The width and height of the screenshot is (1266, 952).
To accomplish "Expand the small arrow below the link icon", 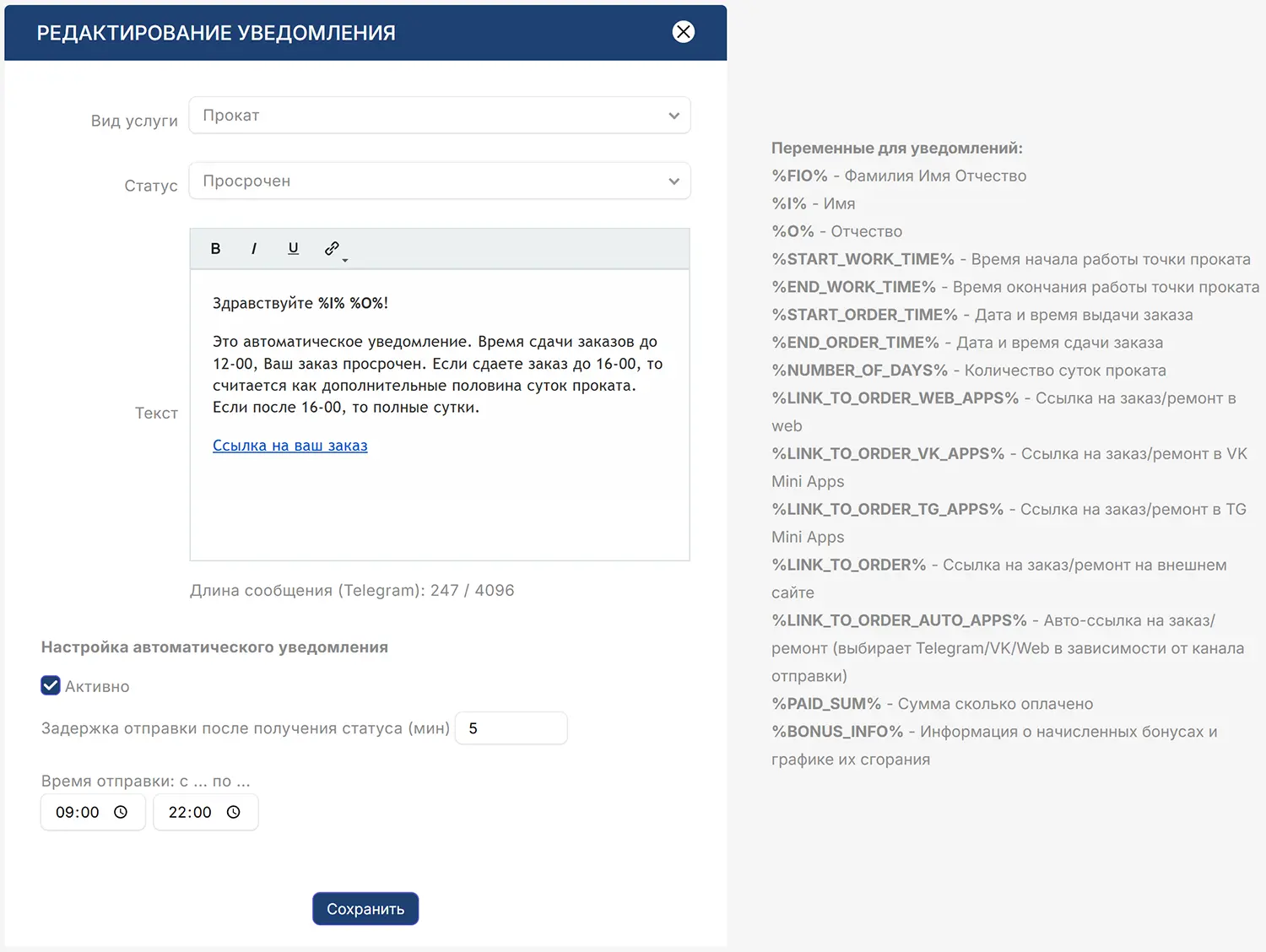I will click(345, 260).
